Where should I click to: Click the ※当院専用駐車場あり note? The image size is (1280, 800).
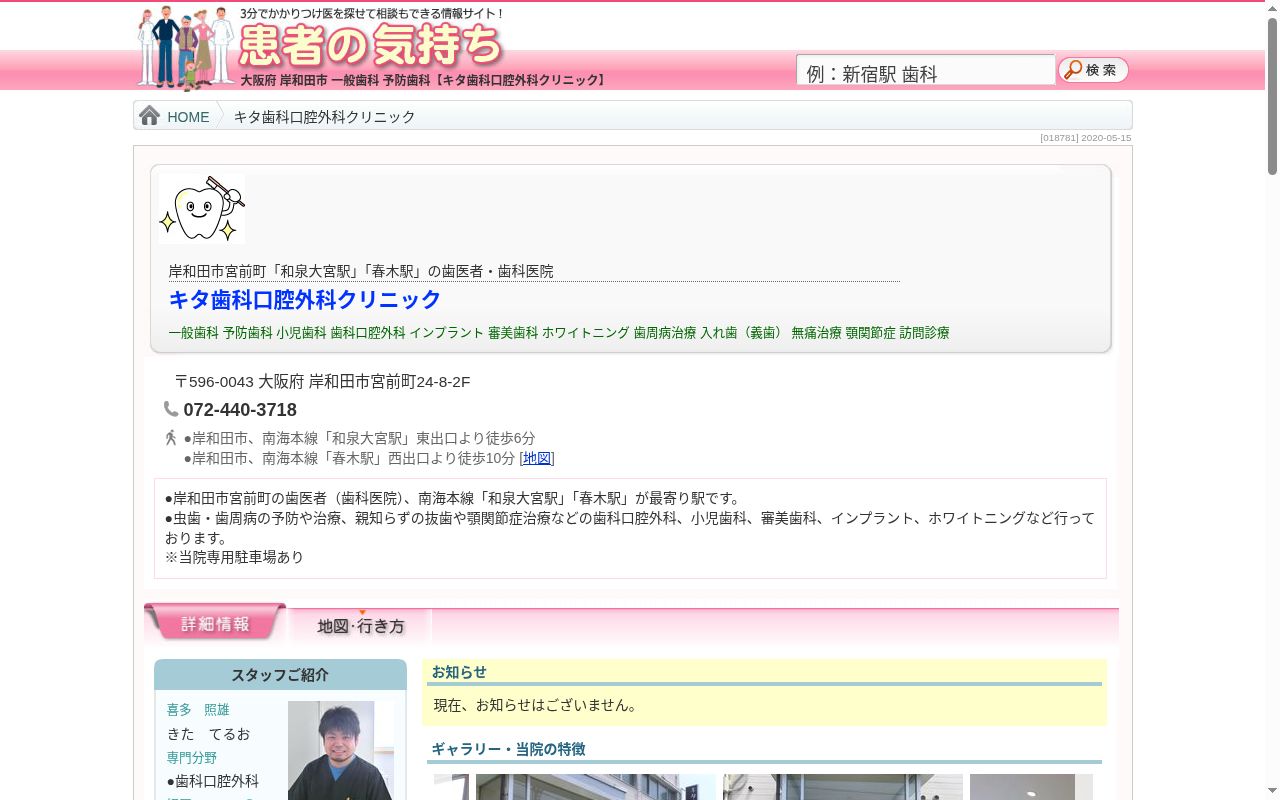pyautogui.click(x=234, y=557)
